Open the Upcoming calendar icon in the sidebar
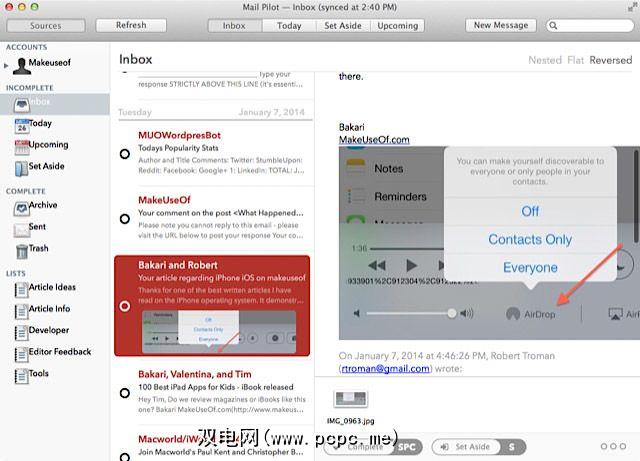The width and height of the screenshot is (640, 461). pyautogui.click(x=22, y=148)
